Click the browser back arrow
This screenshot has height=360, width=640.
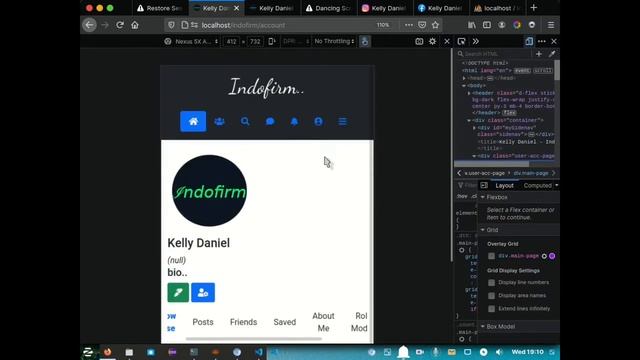pos(89,25)
